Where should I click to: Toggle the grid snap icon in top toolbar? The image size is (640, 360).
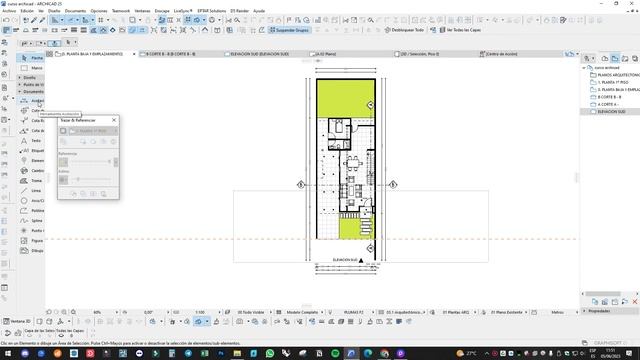coord(100,20)
